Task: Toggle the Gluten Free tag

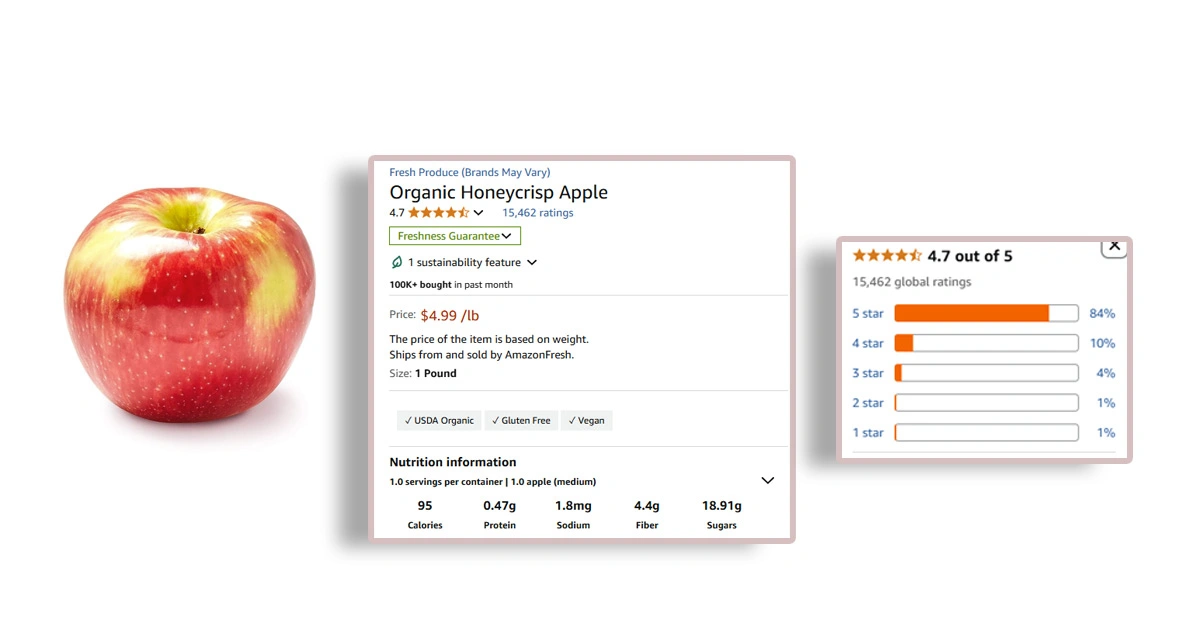Action: (x=521, y=421)
